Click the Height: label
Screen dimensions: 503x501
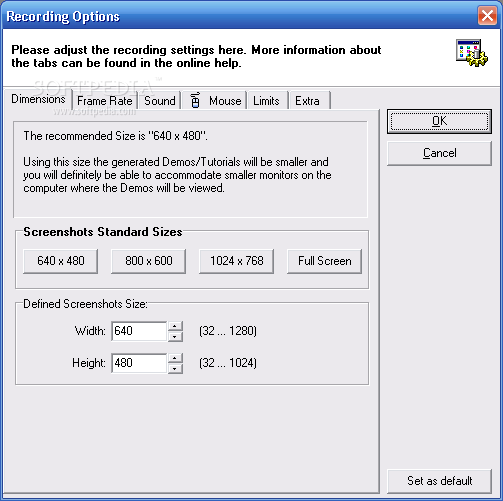coord(89,363)
